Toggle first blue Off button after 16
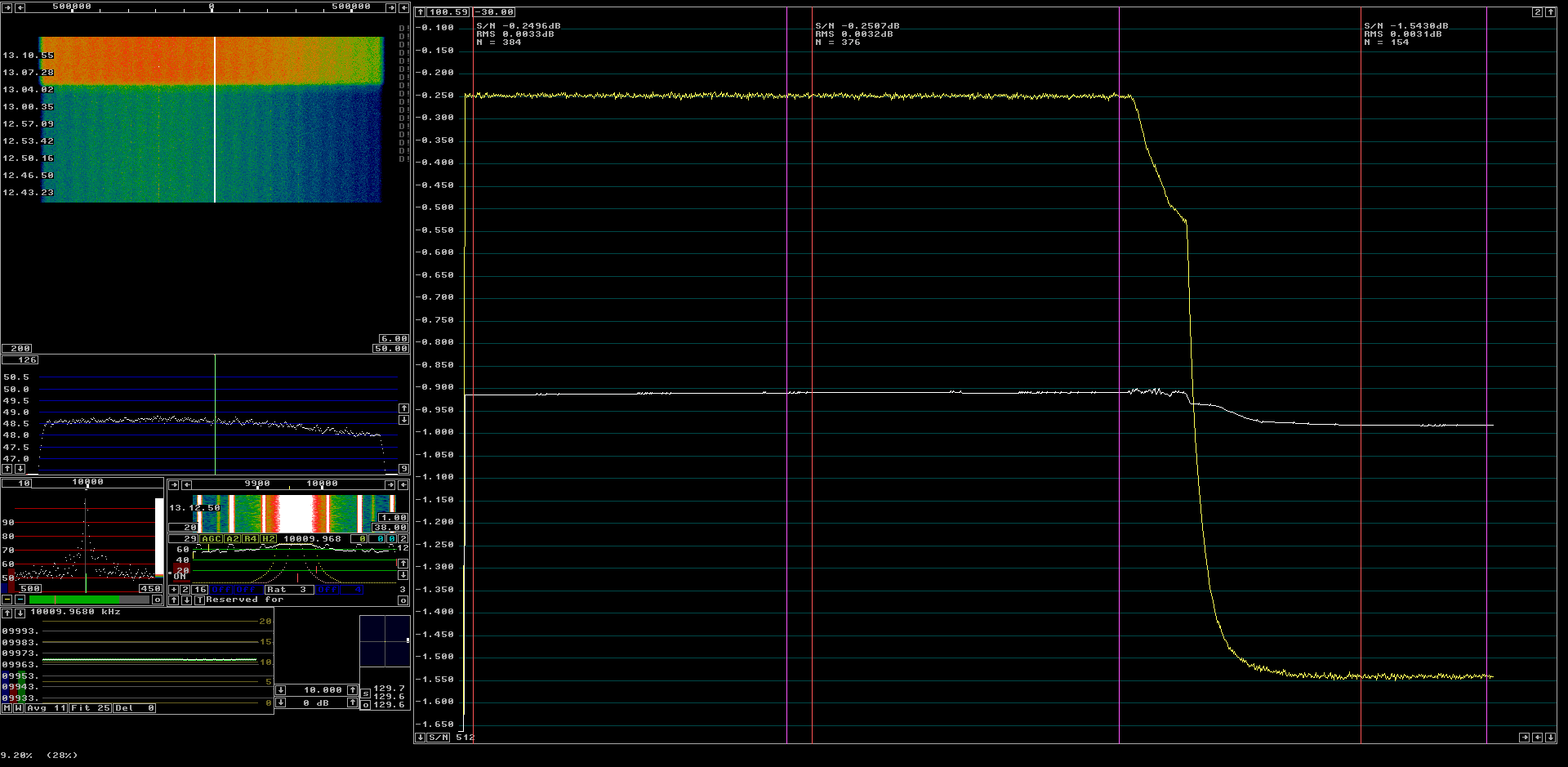1568x767 pixels. coord(220,590)
